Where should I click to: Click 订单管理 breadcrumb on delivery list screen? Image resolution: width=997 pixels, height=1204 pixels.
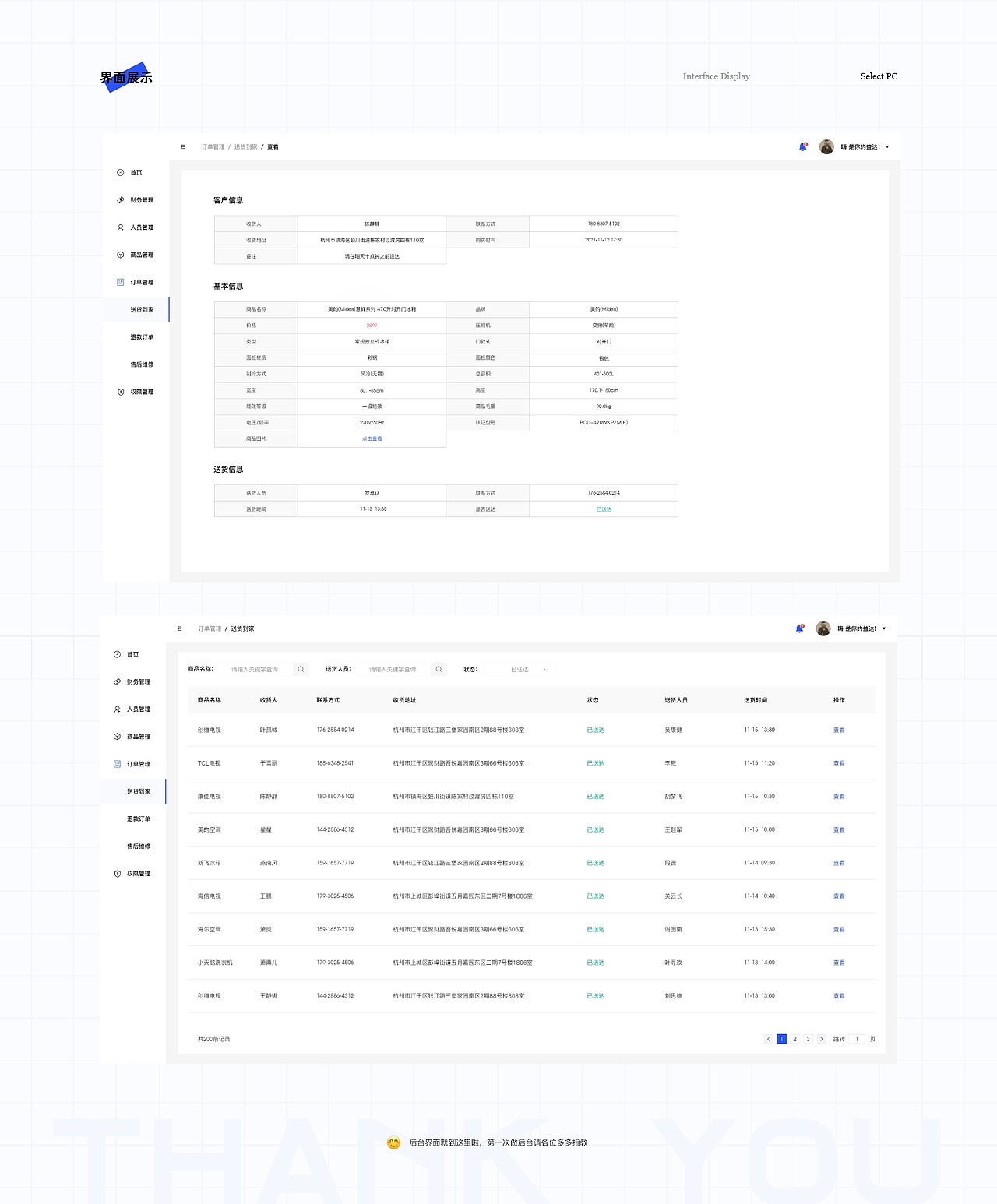210,628
